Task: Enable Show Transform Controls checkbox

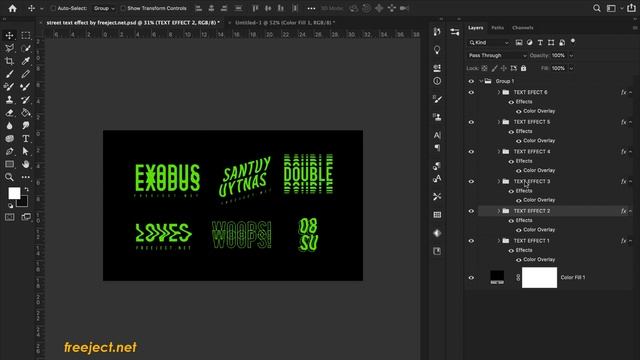Action: (123, 8)
